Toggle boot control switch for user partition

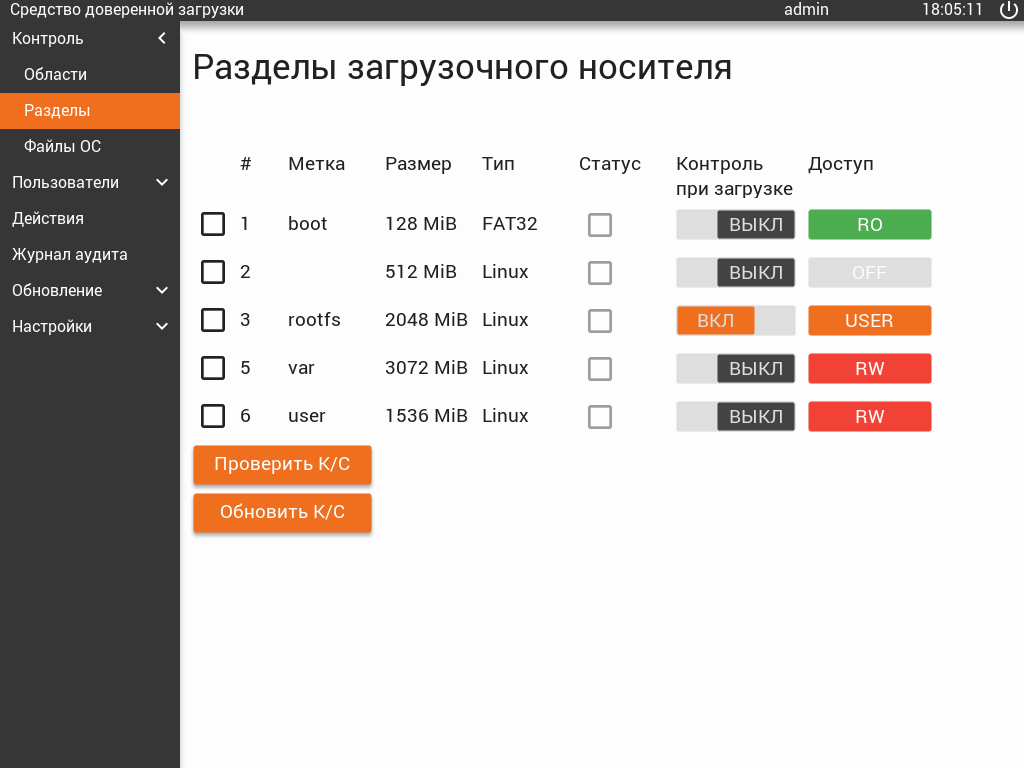(735, 417)
